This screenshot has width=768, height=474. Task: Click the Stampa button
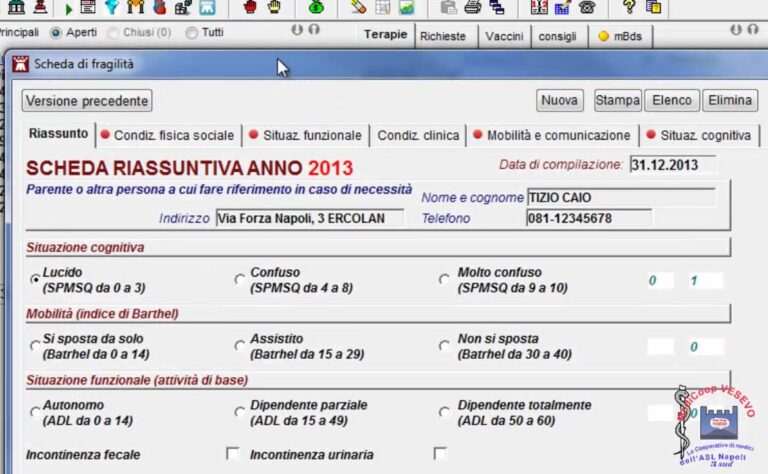(x=618, y=100)
